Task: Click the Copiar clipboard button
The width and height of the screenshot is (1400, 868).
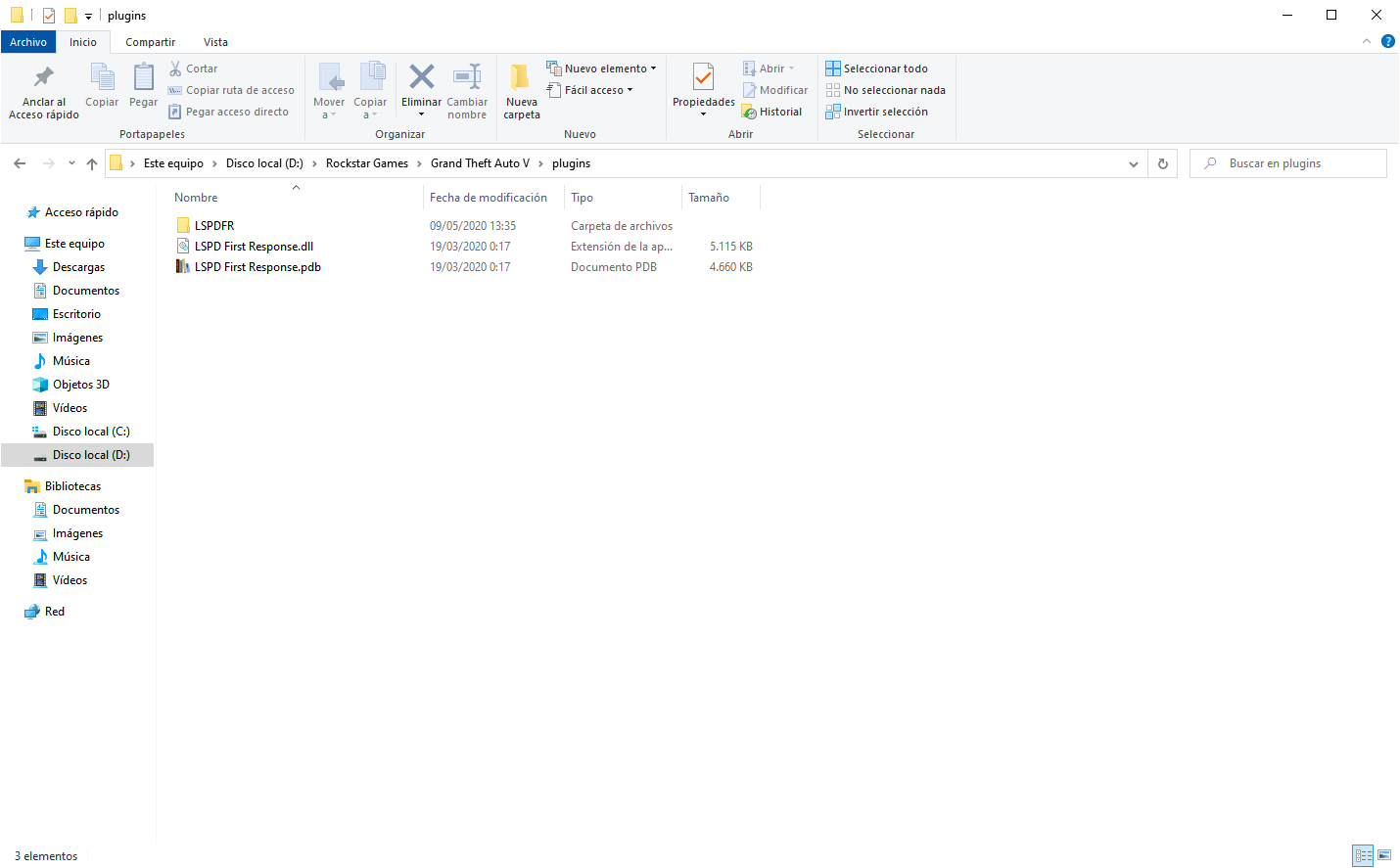Action: point(102,86)
